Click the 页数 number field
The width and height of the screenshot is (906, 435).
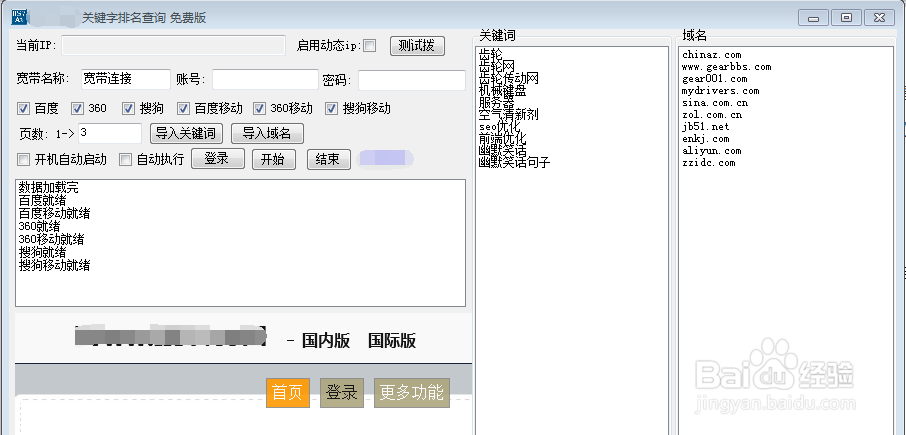pos(110,133)
